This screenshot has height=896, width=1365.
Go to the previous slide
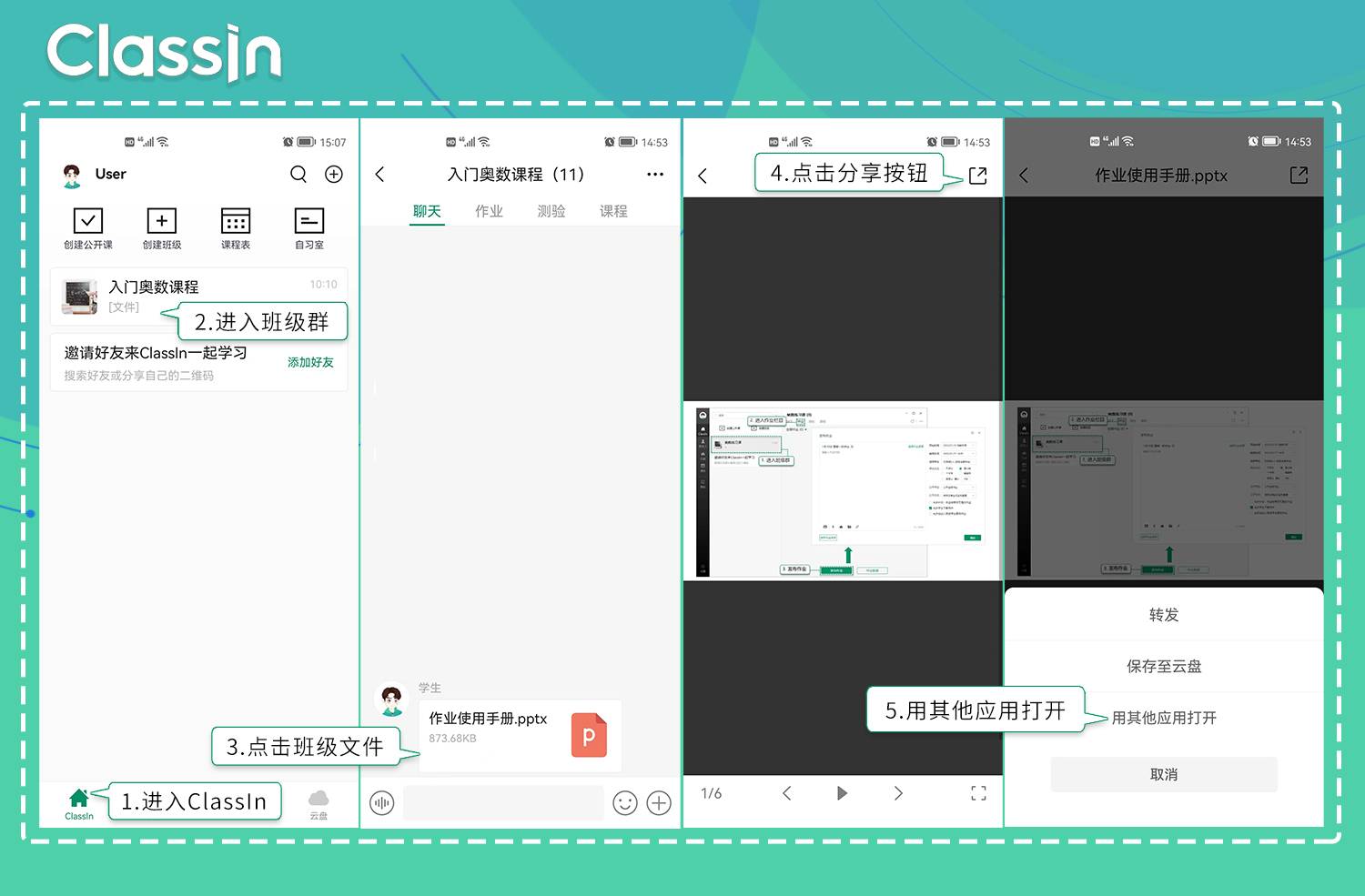787,793
